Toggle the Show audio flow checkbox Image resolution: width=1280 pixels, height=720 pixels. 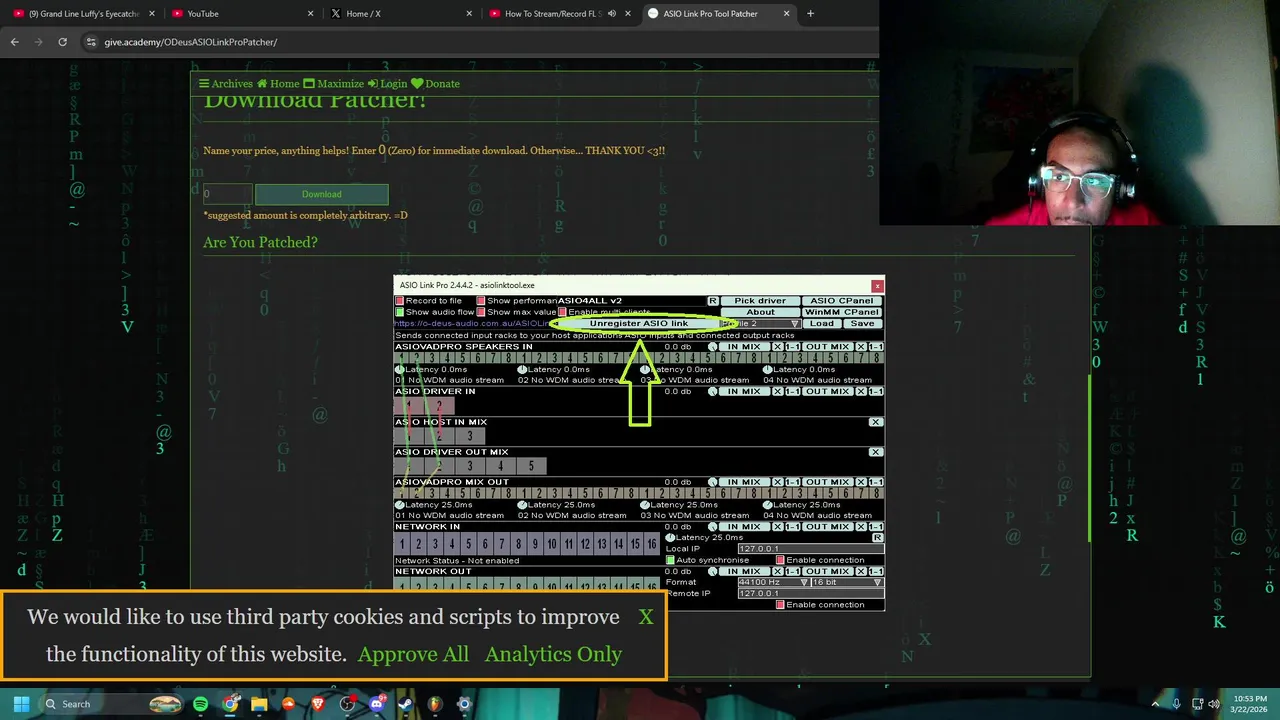[x=400, y=312]
